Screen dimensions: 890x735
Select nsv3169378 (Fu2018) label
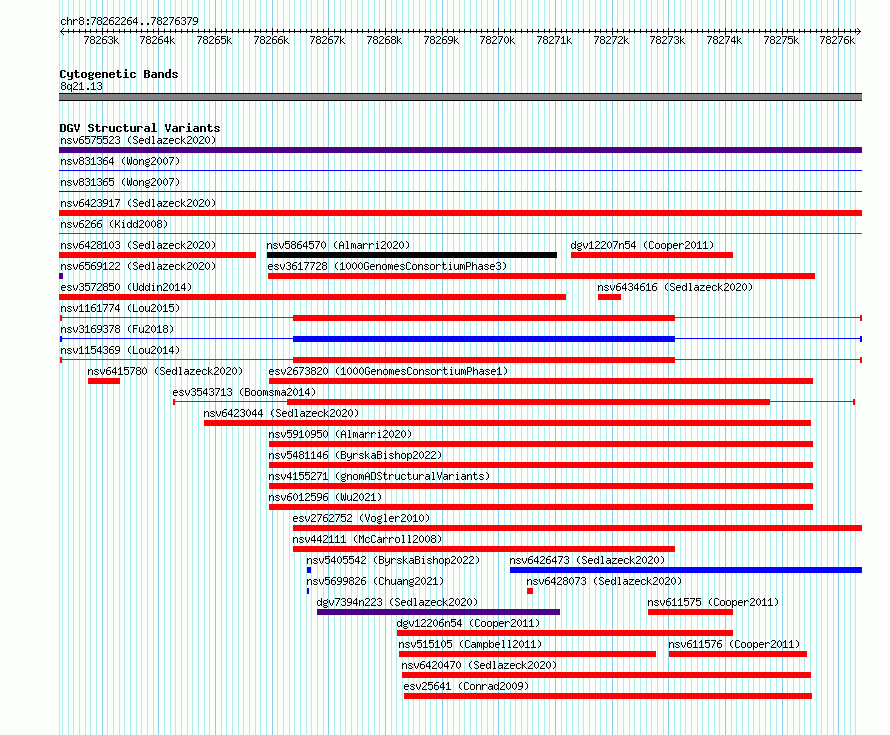117,329
